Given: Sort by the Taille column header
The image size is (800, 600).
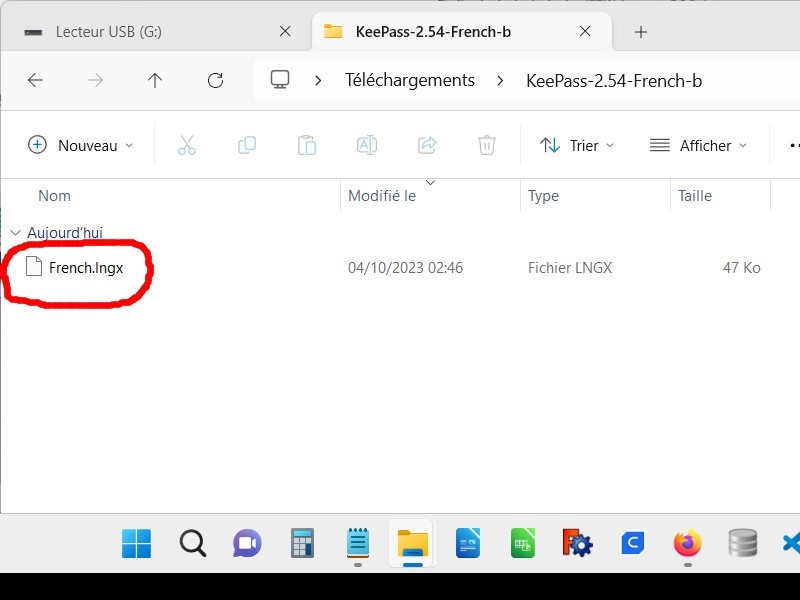Looking at the screenshot, I should [695, 196].
